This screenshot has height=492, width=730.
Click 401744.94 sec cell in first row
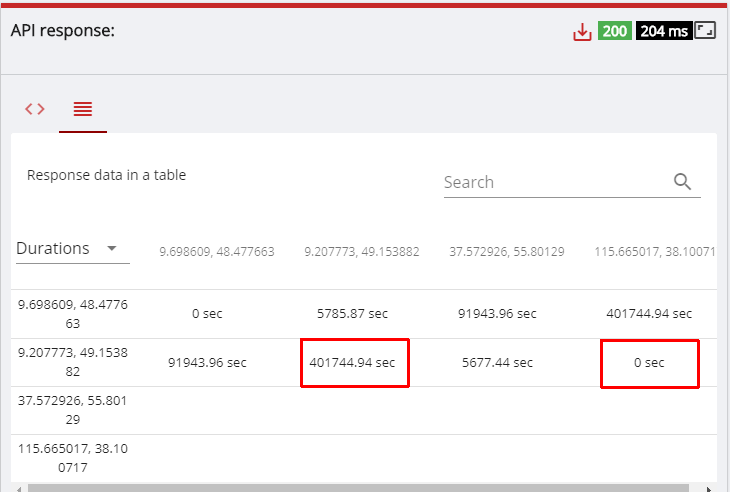[x=649, y=314]
